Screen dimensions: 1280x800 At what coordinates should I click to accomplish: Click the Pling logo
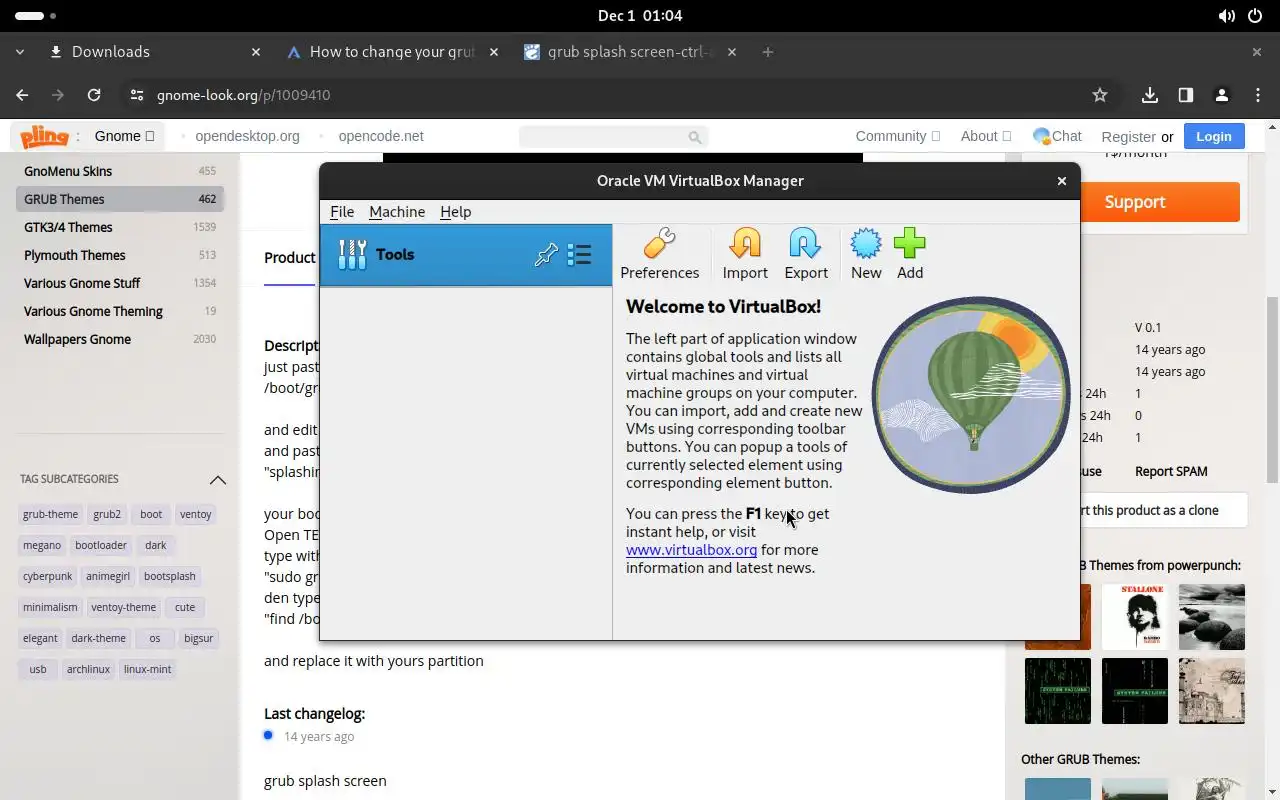(44, 136)
